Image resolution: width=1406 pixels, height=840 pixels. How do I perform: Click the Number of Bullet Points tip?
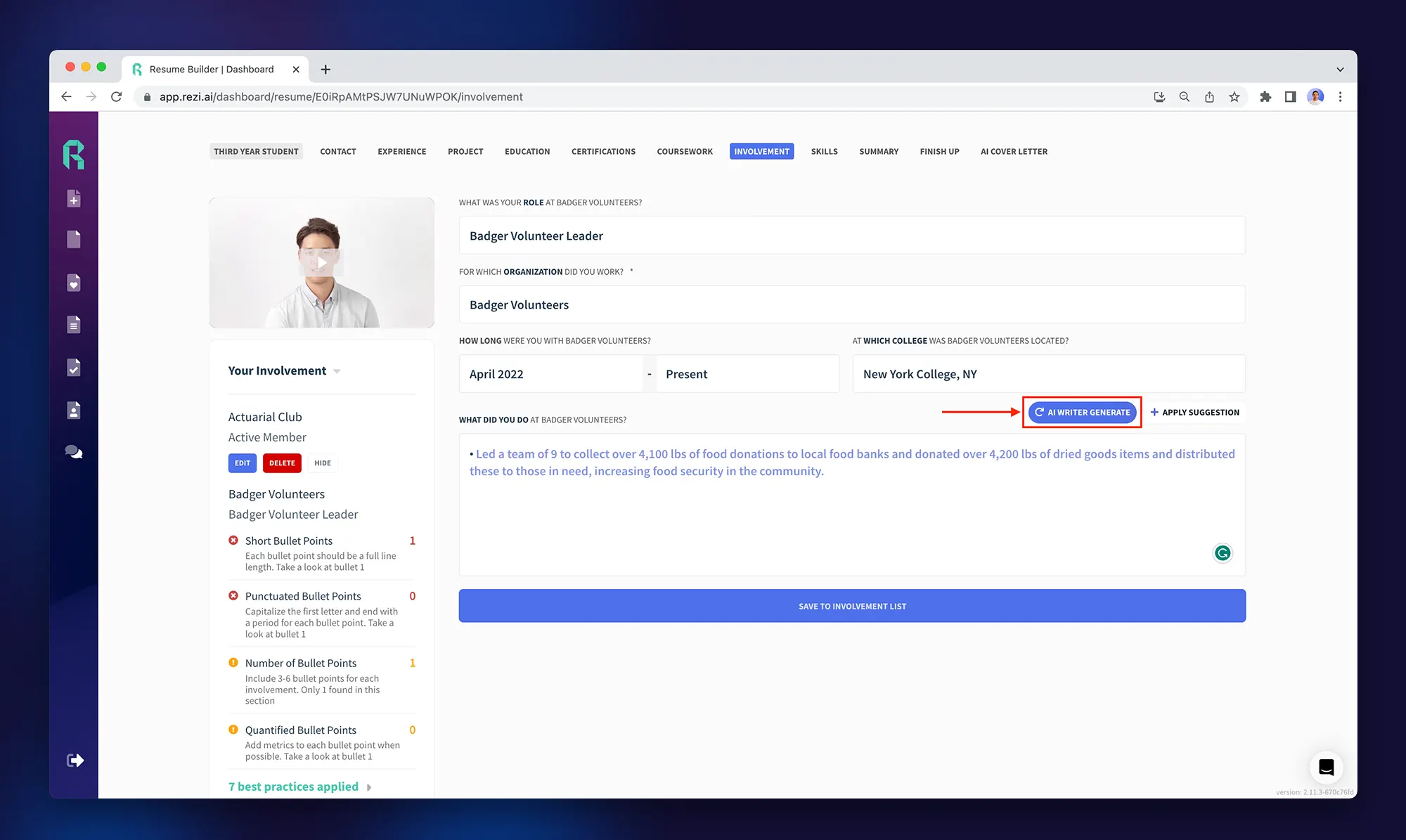point(322,681)
